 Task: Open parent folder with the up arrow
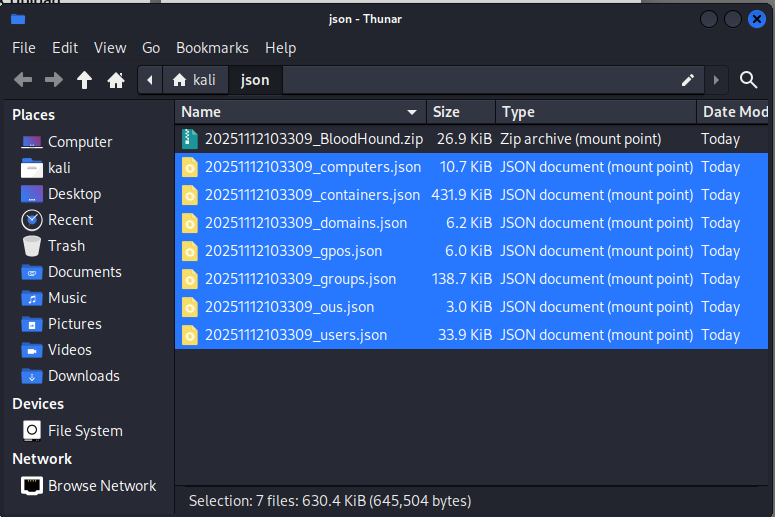(85, 80)
